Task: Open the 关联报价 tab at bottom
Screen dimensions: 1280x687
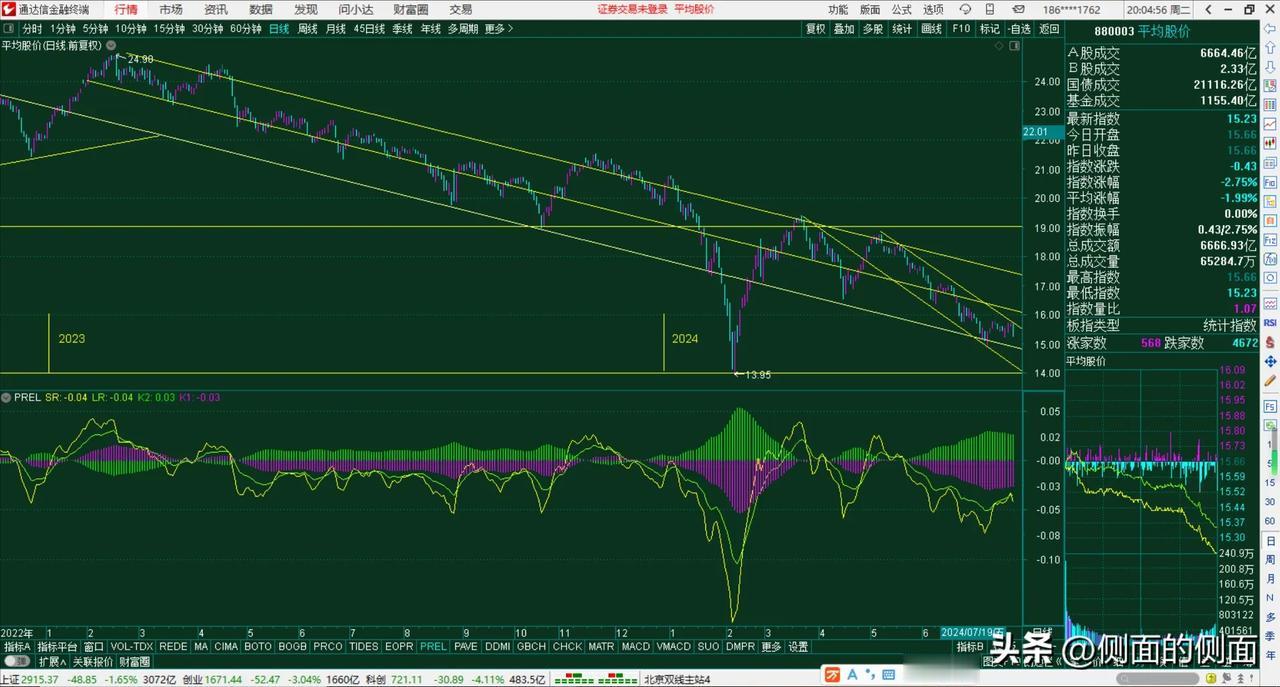Action: 93,662
